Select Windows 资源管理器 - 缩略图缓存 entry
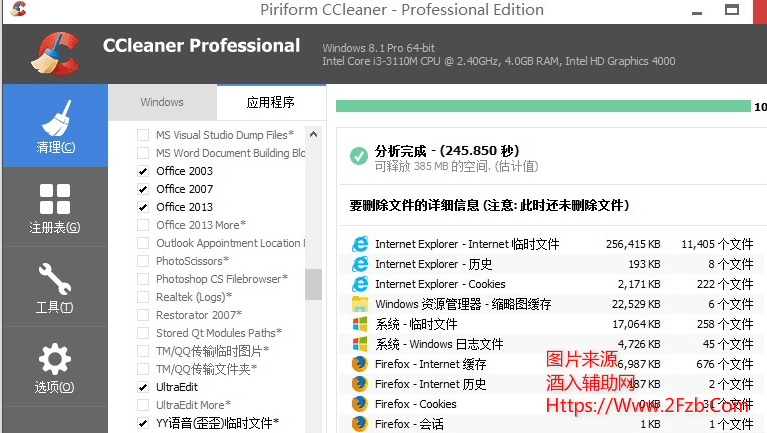767x433 pixels. [x=553, y=304]
